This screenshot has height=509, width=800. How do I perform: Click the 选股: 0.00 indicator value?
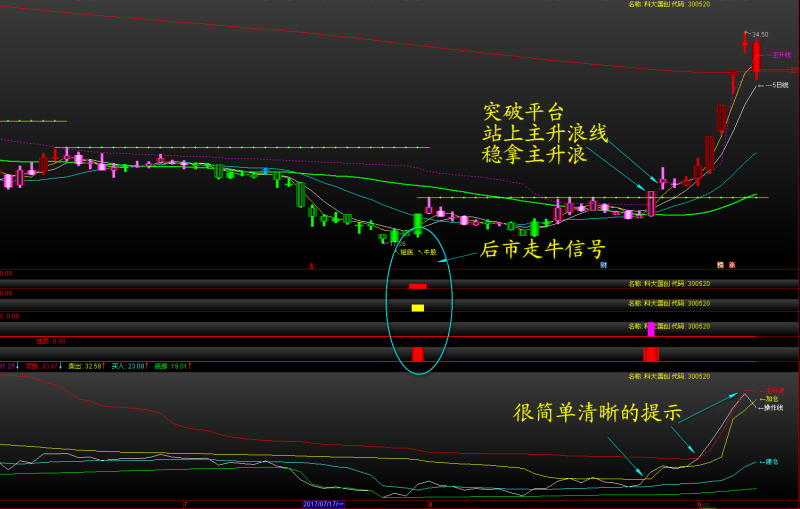pos(51,341)
